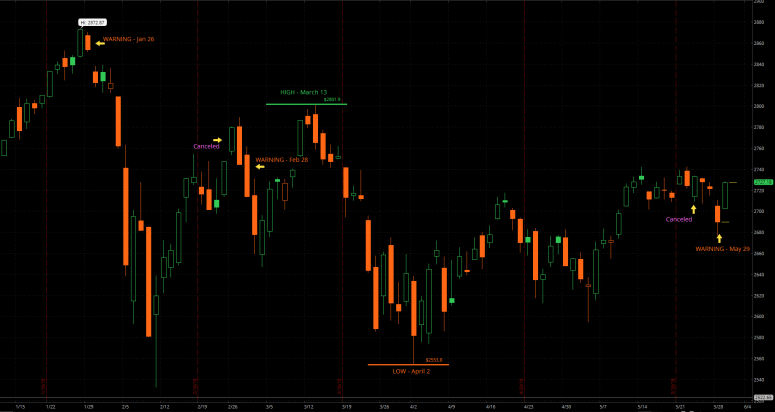Screen dimensions: 775x412
Task: Click the yellow up arrow above WARNING - May 29
Action: coord(719,236)
